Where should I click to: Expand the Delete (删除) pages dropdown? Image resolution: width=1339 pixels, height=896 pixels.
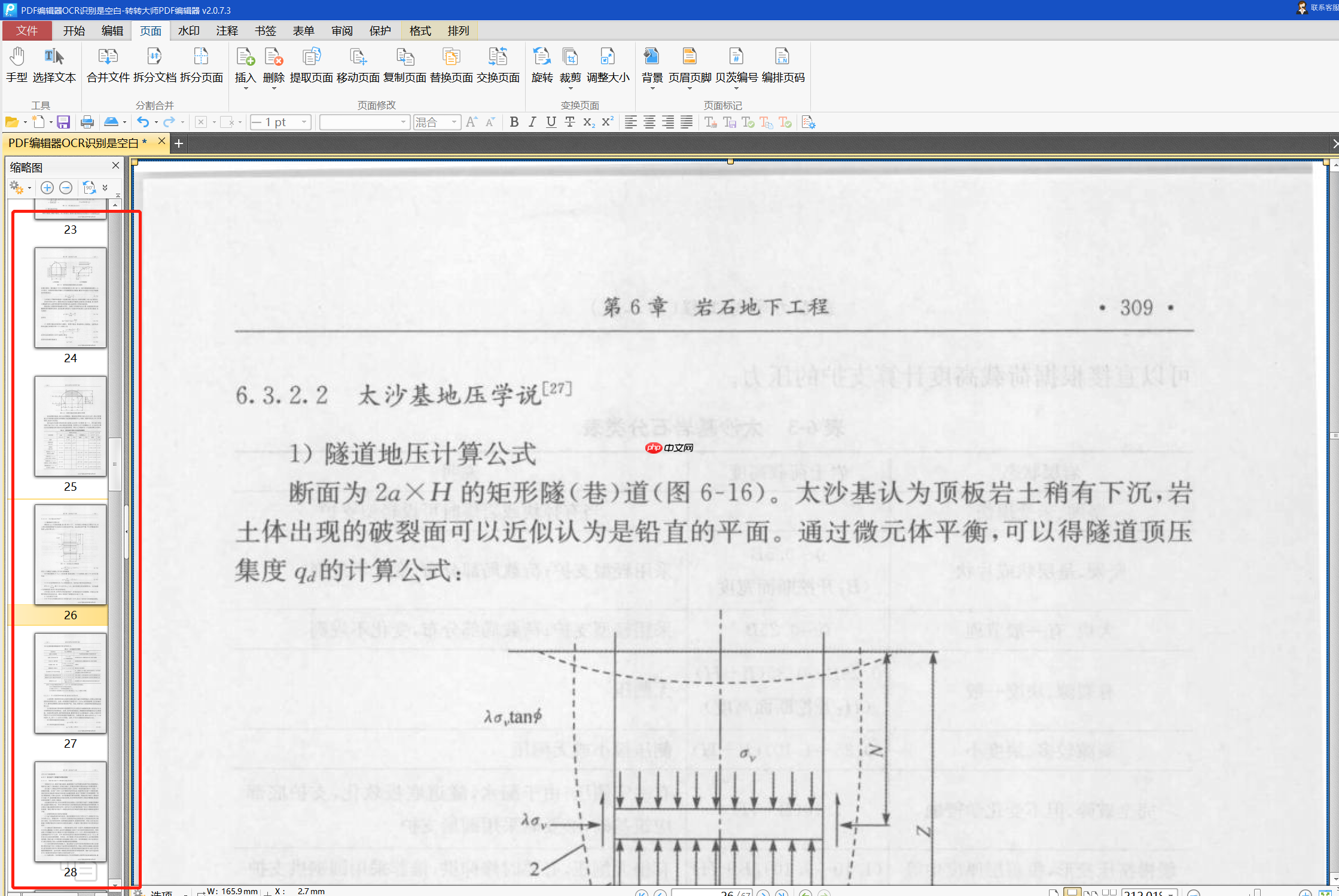pos(274,88)
